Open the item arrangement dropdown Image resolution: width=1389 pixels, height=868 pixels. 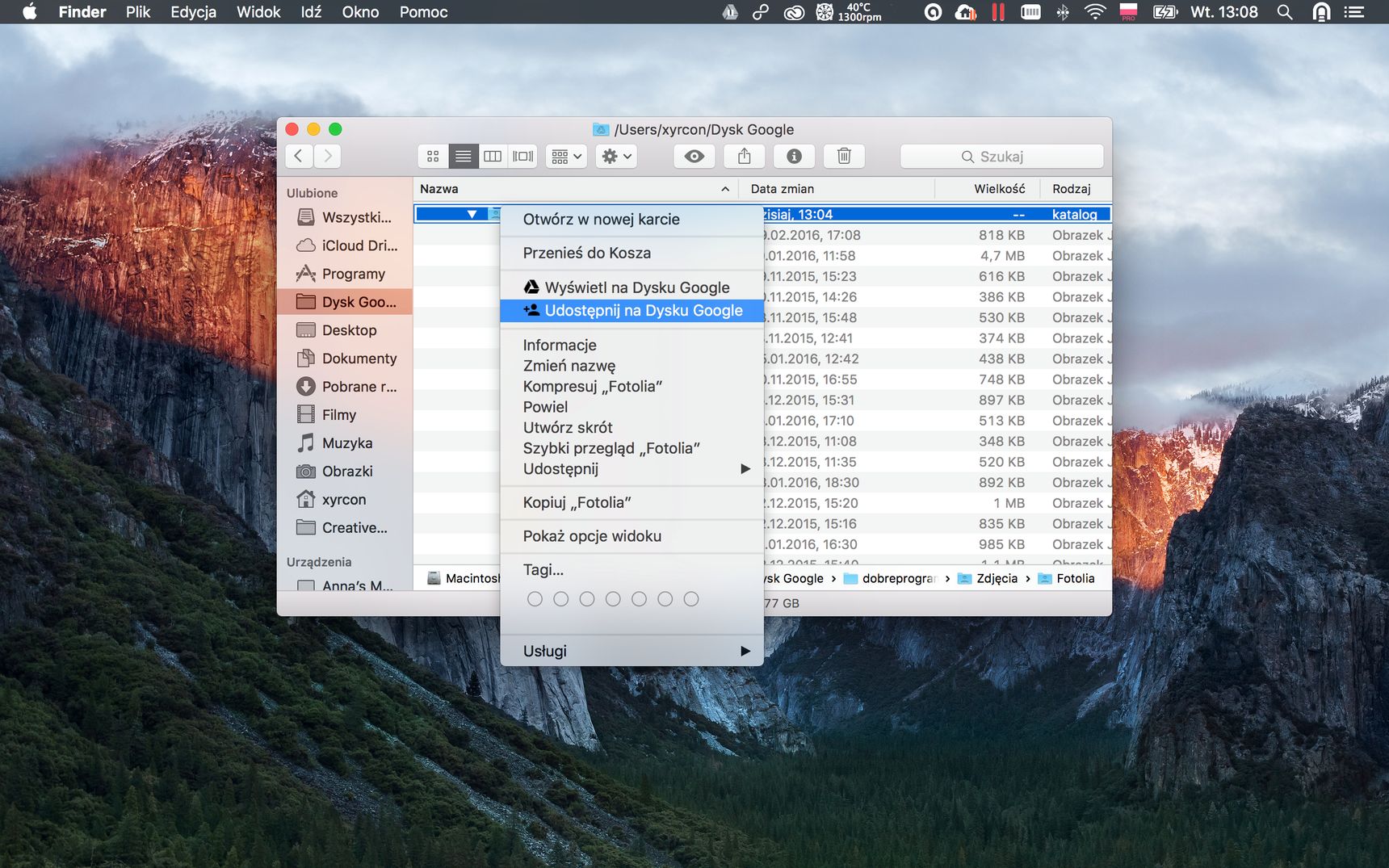tap(566, 156)
